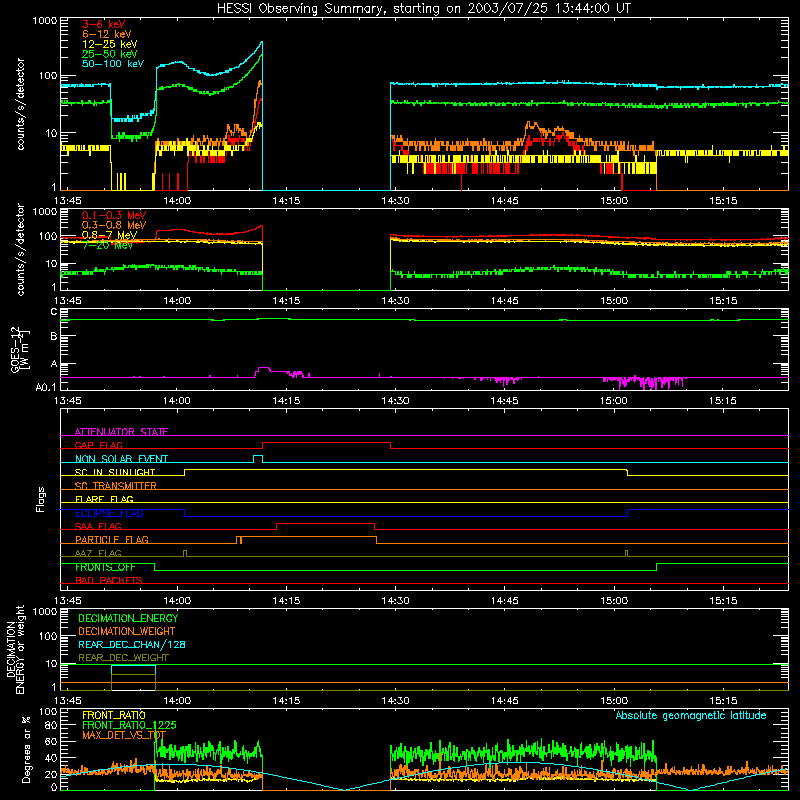Click the 15:00 tick under the Flags panel
The width and height of the screenshot is (800, 800).
614,601
